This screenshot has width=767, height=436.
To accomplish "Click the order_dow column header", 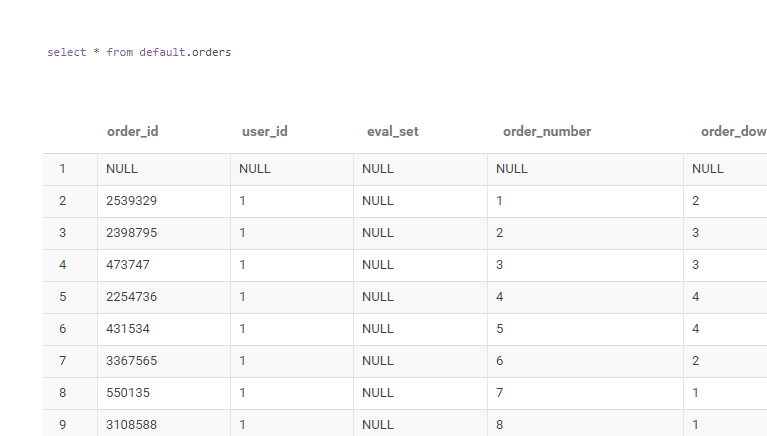I will click(x=733, y=131).
